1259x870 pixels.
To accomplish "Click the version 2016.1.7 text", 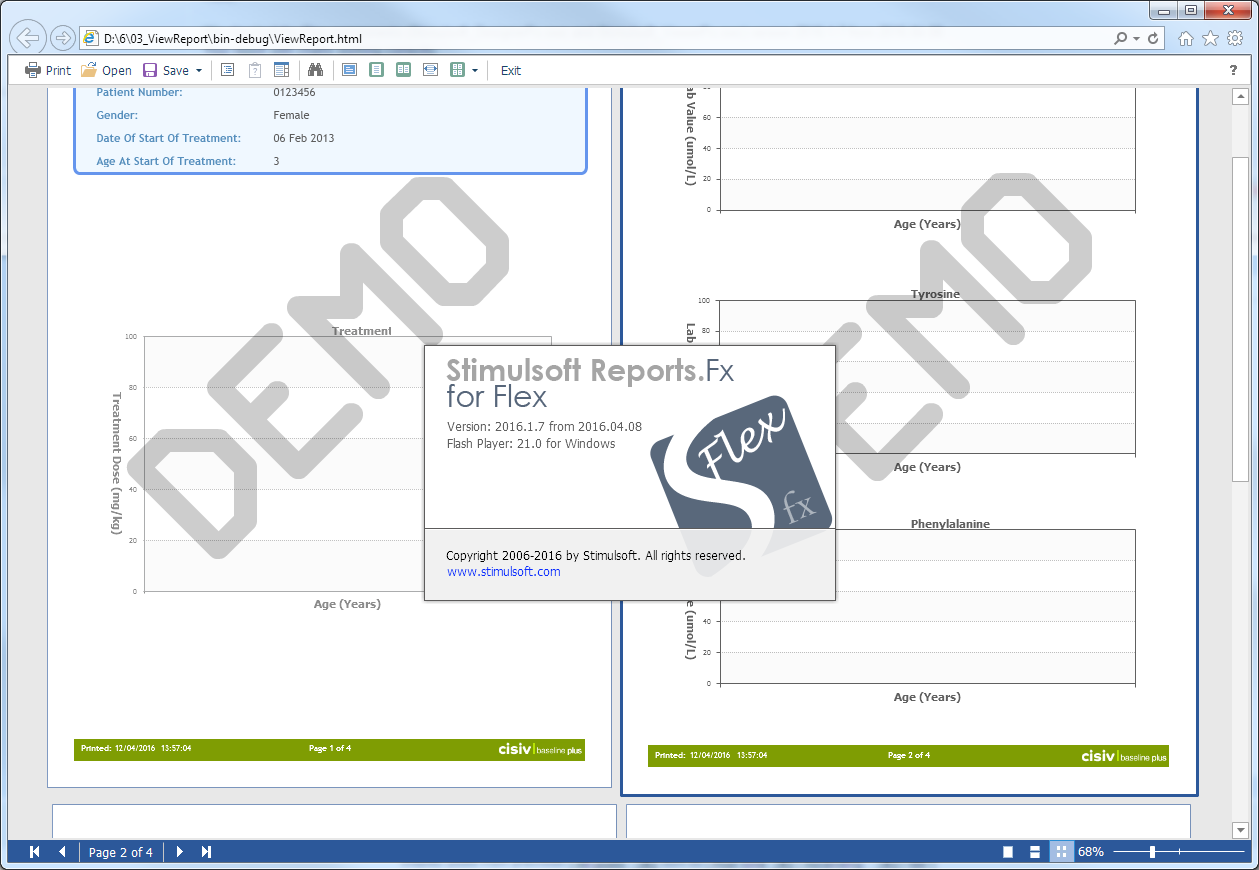I will (544, 427).
